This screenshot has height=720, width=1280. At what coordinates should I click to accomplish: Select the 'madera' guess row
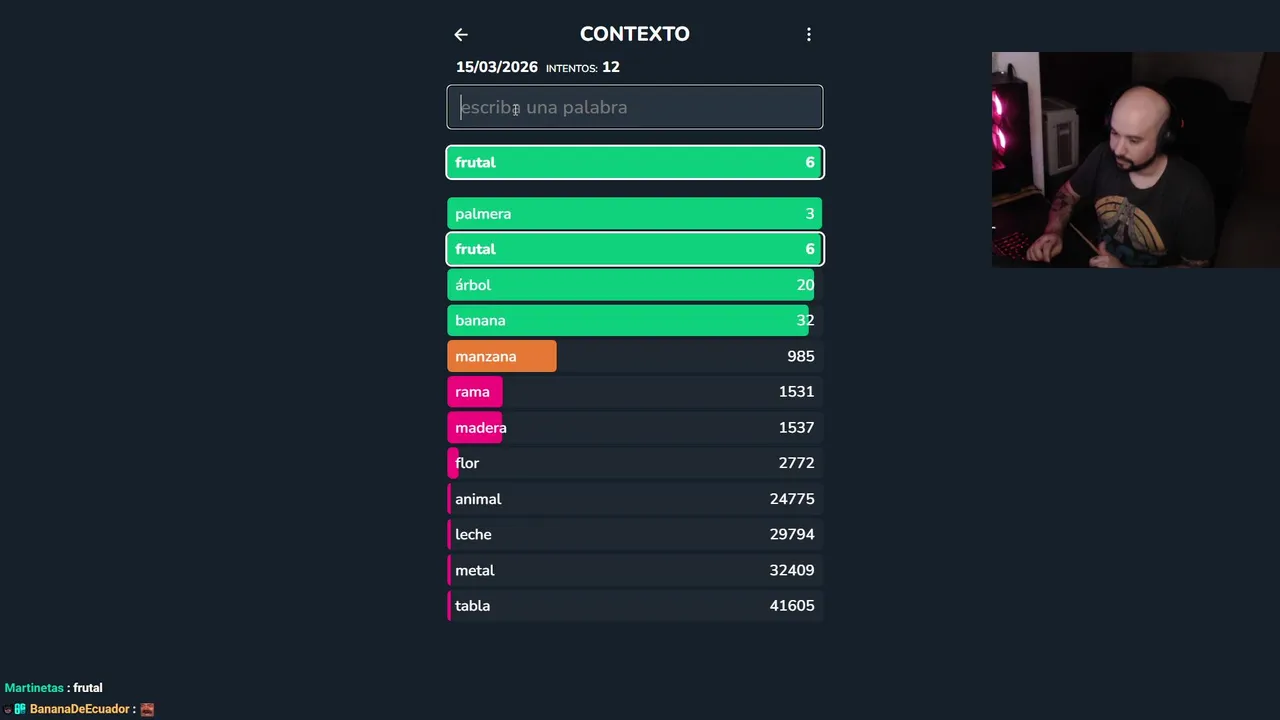point(634,428)
